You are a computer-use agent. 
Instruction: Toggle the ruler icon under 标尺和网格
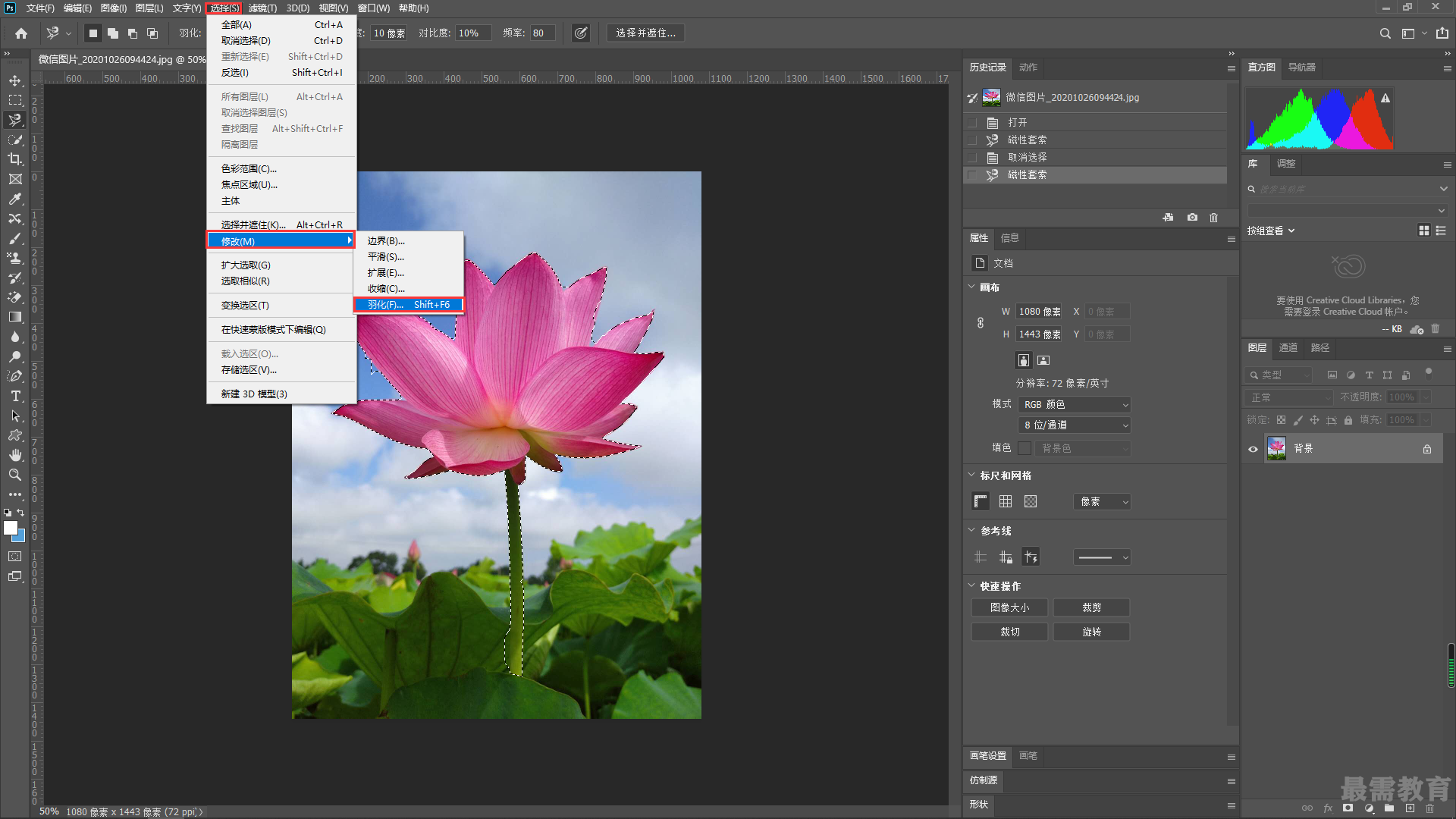tap(981, 501)
